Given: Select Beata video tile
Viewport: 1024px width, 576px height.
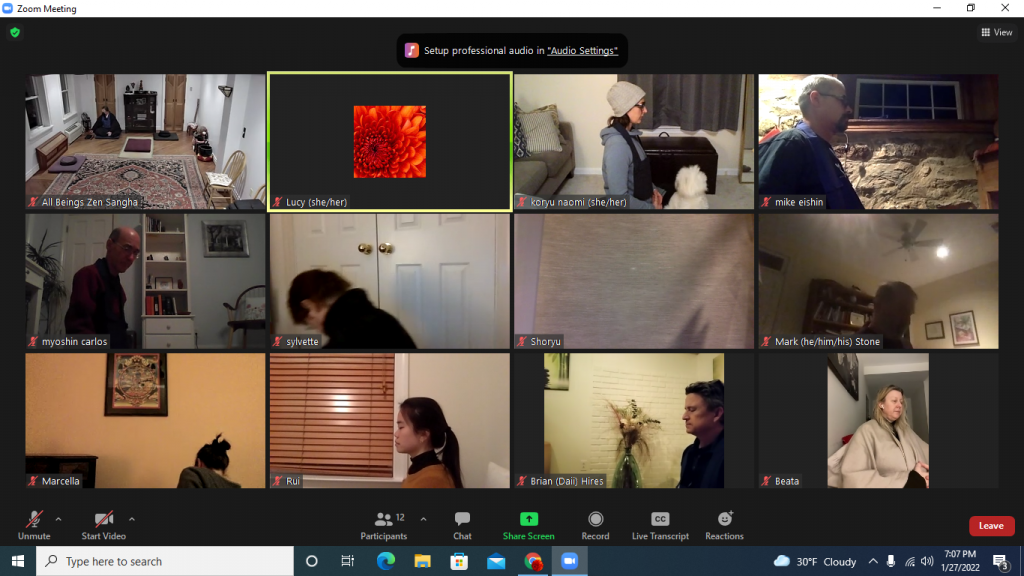Looking at the screenshot, I should tap(878, 421).
